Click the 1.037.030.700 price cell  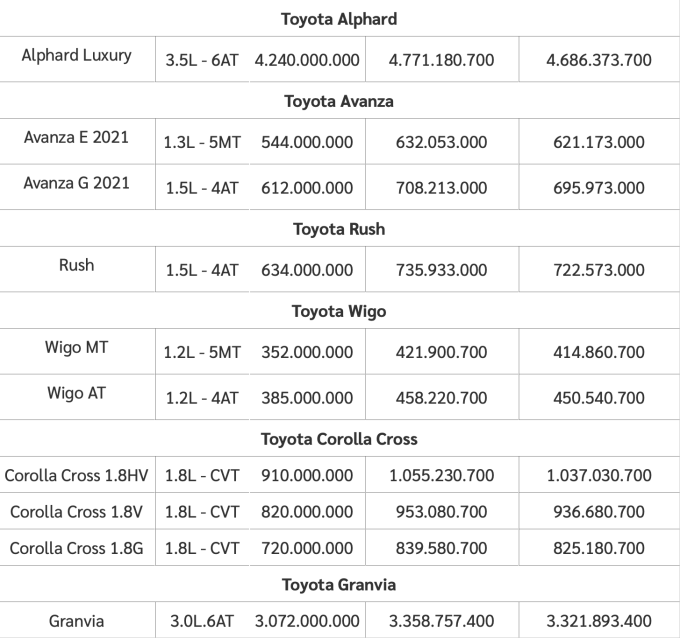599,476
